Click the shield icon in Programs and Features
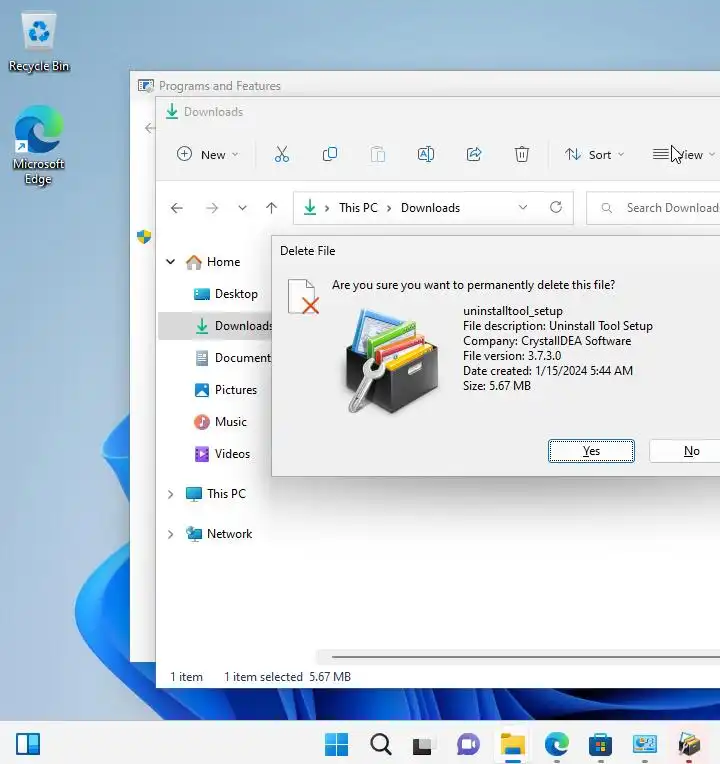The height and width of the screenshot is (764, 720). [144, 237]
